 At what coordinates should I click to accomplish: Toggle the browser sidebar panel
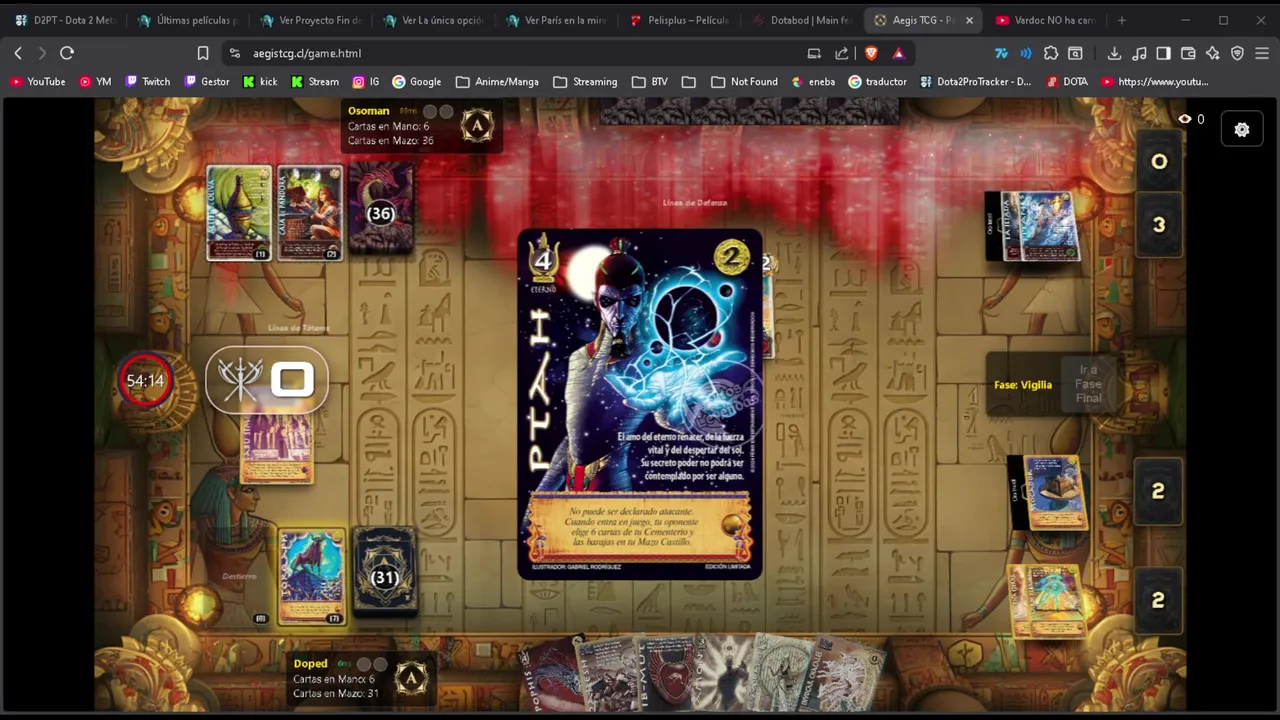tap(1163, 53)
